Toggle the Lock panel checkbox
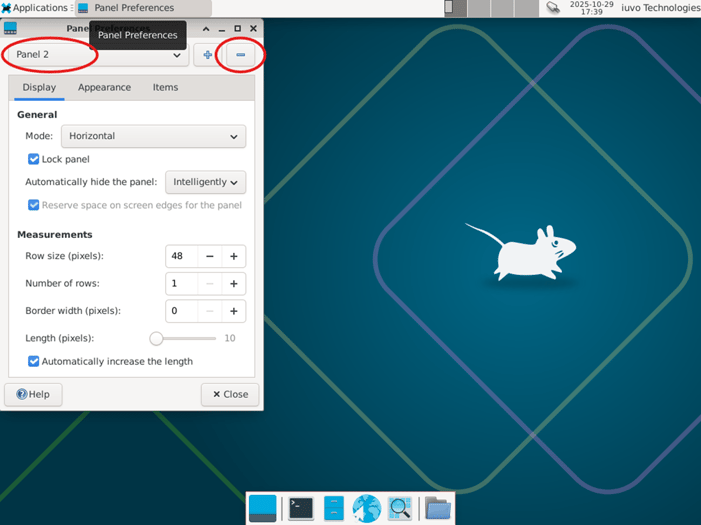The width and height of the screenshot is (701, 525). [x=34, y=159]
